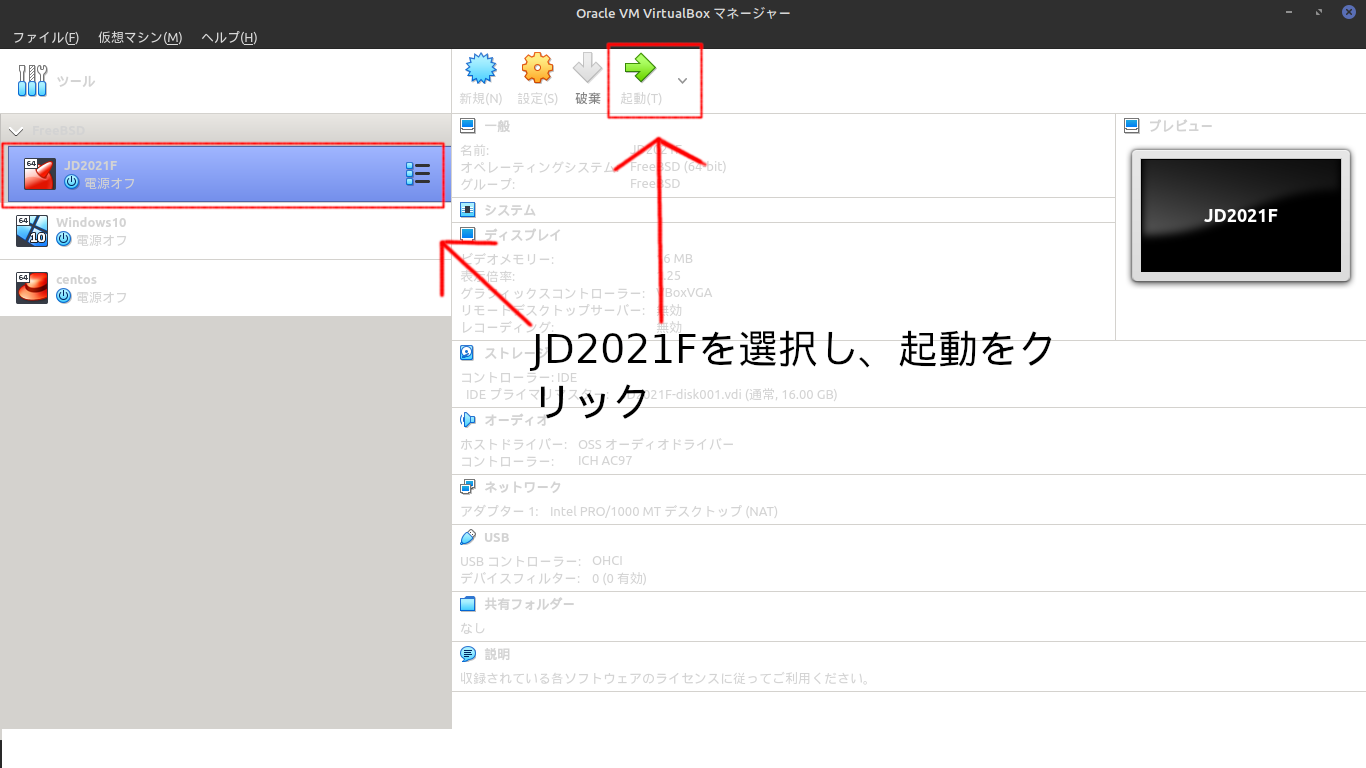Viewport: 1366px width, 768px height.
Task: Click the Discard (破棄) arrow icon
Action: coord(588,69)
